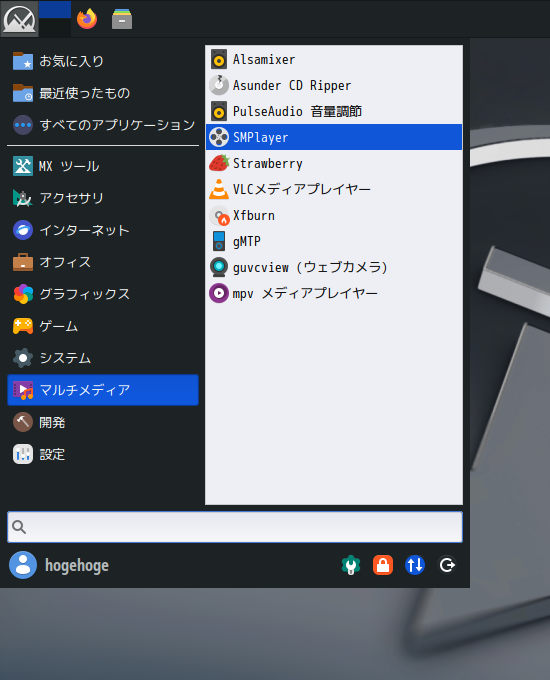Open the switch user icon
550x680 pixels.
(x=415, y=565)
